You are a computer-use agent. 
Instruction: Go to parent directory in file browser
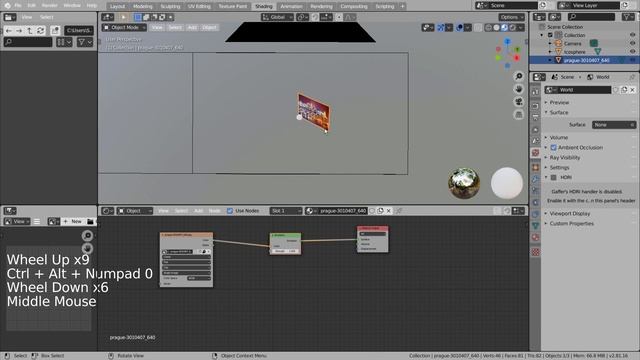[x=29, y=31]
